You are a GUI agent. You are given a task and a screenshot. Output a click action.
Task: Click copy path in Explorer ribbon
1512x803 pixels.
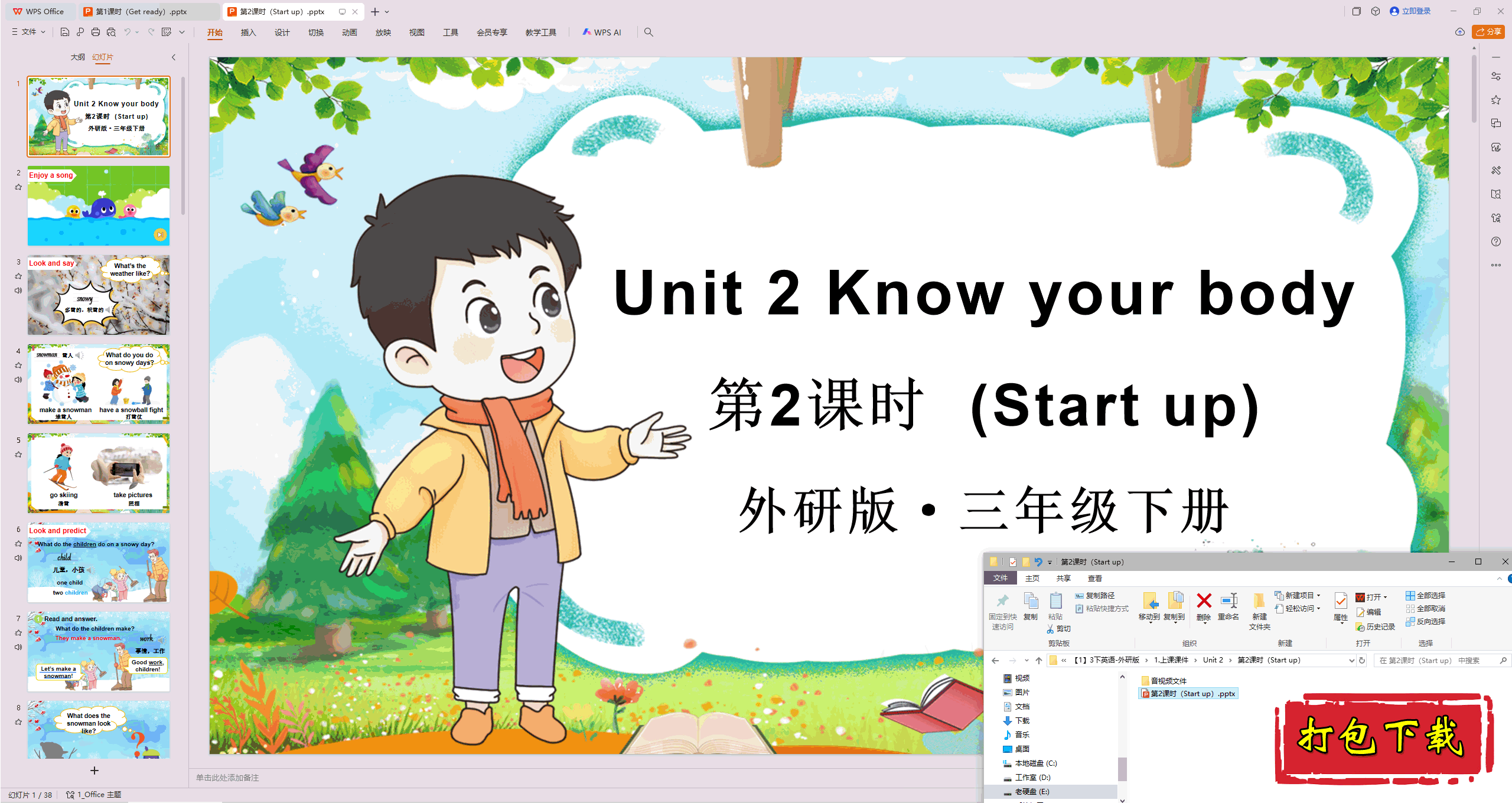[x=1095, y=595]
